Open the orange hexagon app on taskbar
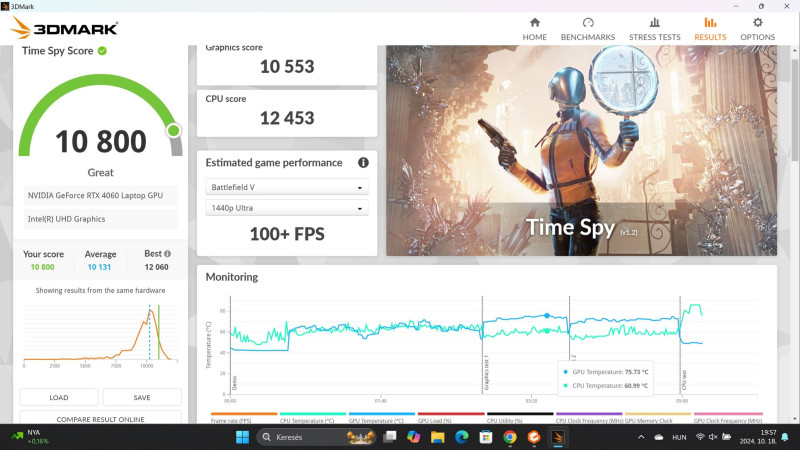This screenshot has width=800, height=450. point(534,437)
